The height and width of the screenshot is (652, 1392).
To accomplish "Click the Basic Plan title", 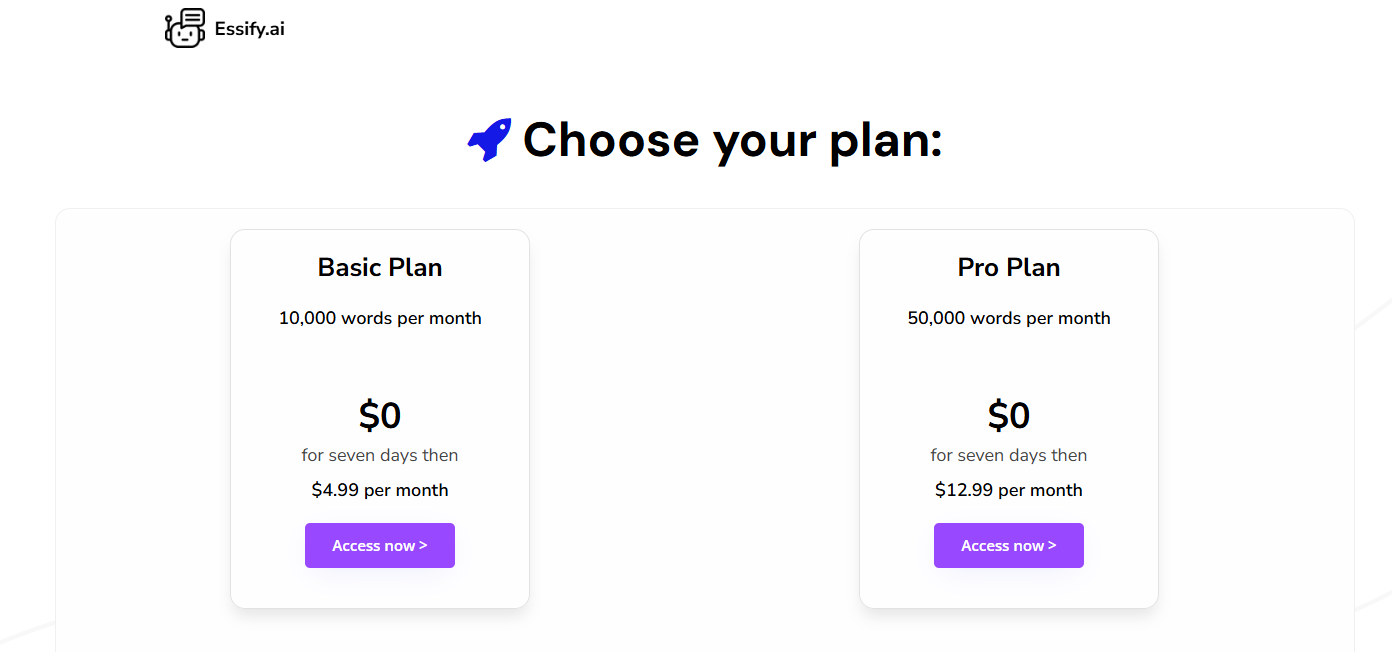I will [x=380, y=267].
